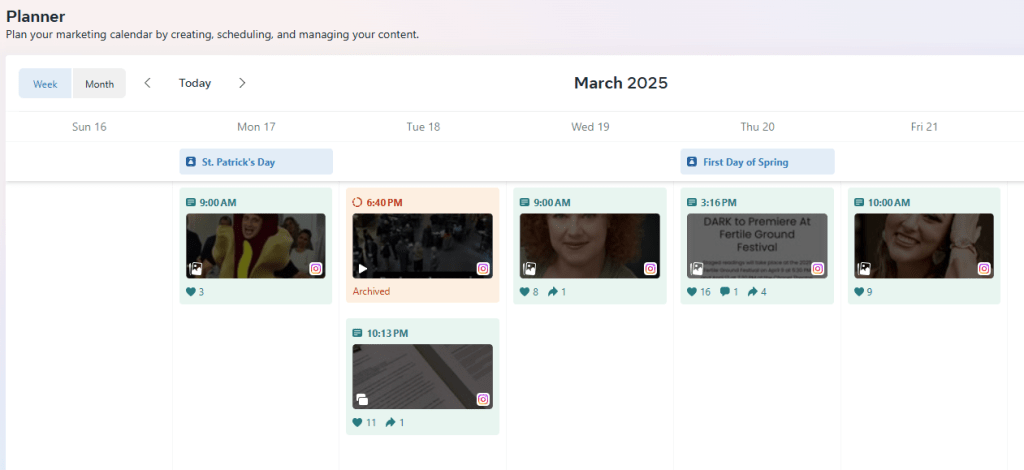Screen dimensions: 1024x470
Task: Click share arrow icon on Wednesday 9:00 AM post
Action: [x=552, y=292]
